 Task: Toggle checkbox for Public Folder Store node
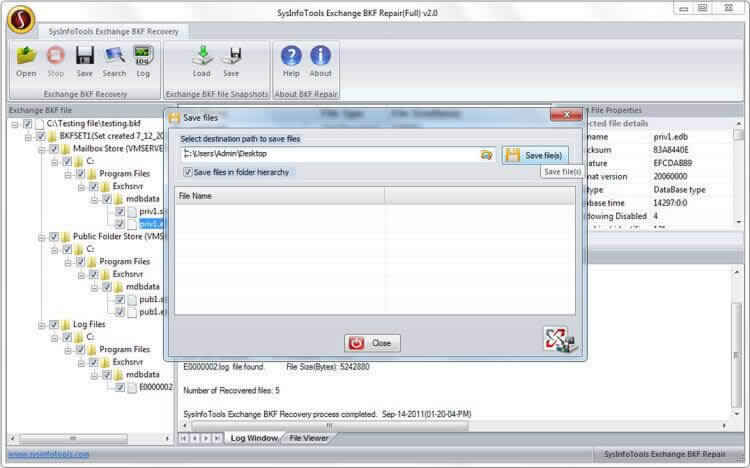(54, 237)
